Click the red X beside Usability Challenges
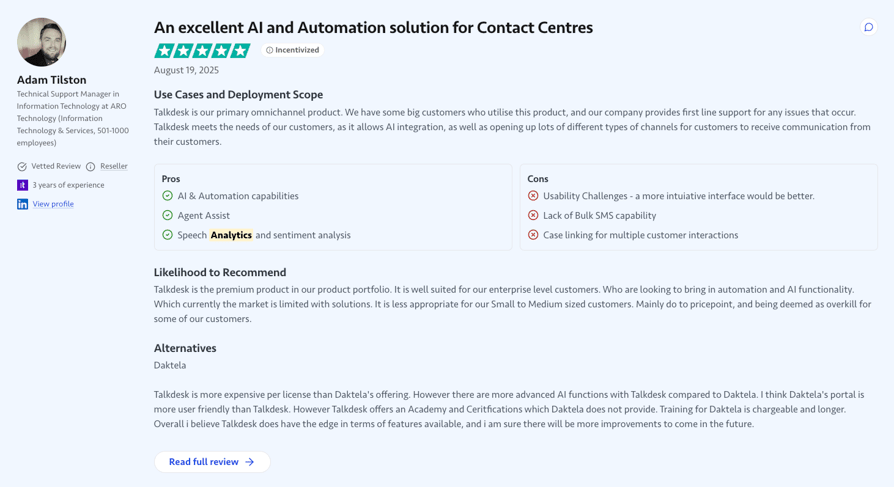Viewport: 894px width, 487px height. click(x=533, y=196)
